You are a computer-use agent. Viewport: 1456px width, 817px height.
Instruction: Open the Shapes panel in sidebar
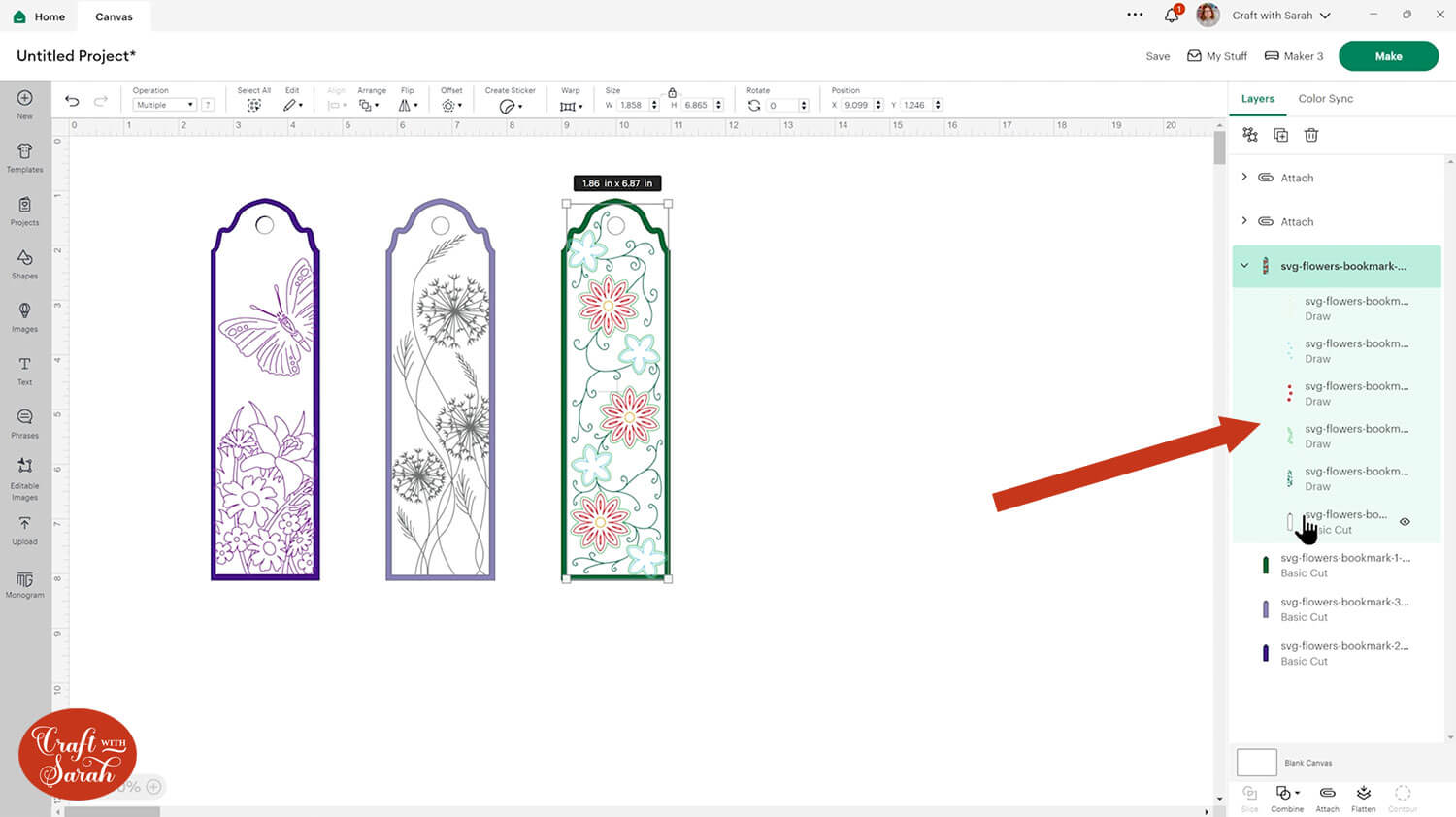click(25, 262)
